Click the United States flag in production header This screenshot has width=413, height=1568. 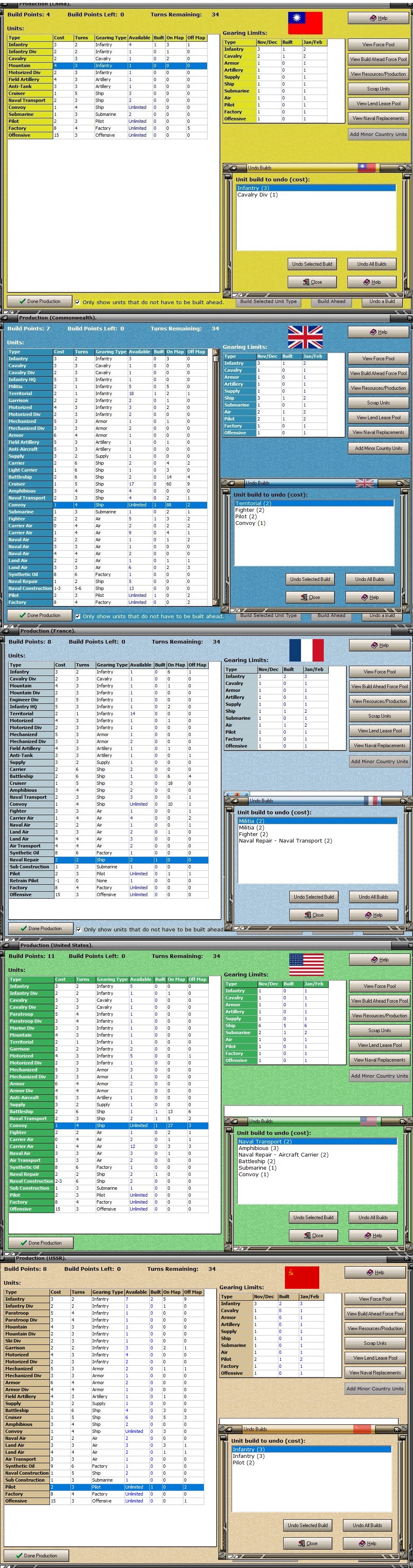pyautogui.click(x=307, y=964)
